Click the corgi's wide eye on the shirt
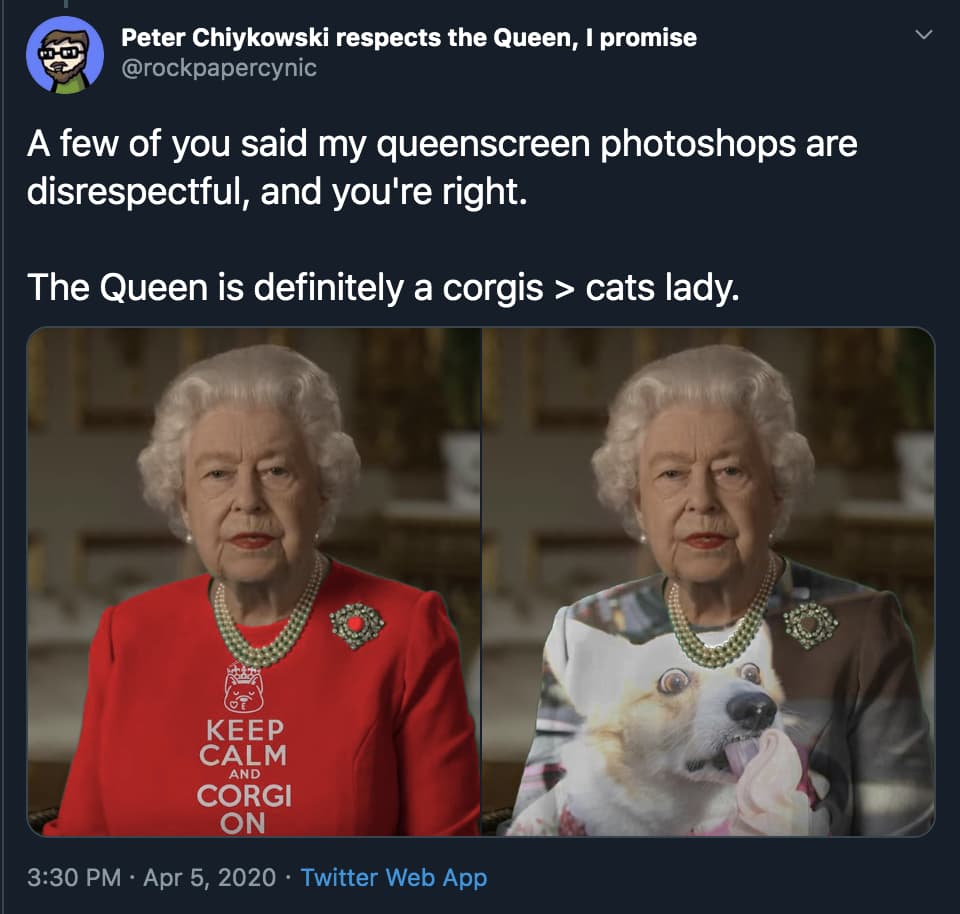Viewport: 960px width, 914px height. point(672,682)
